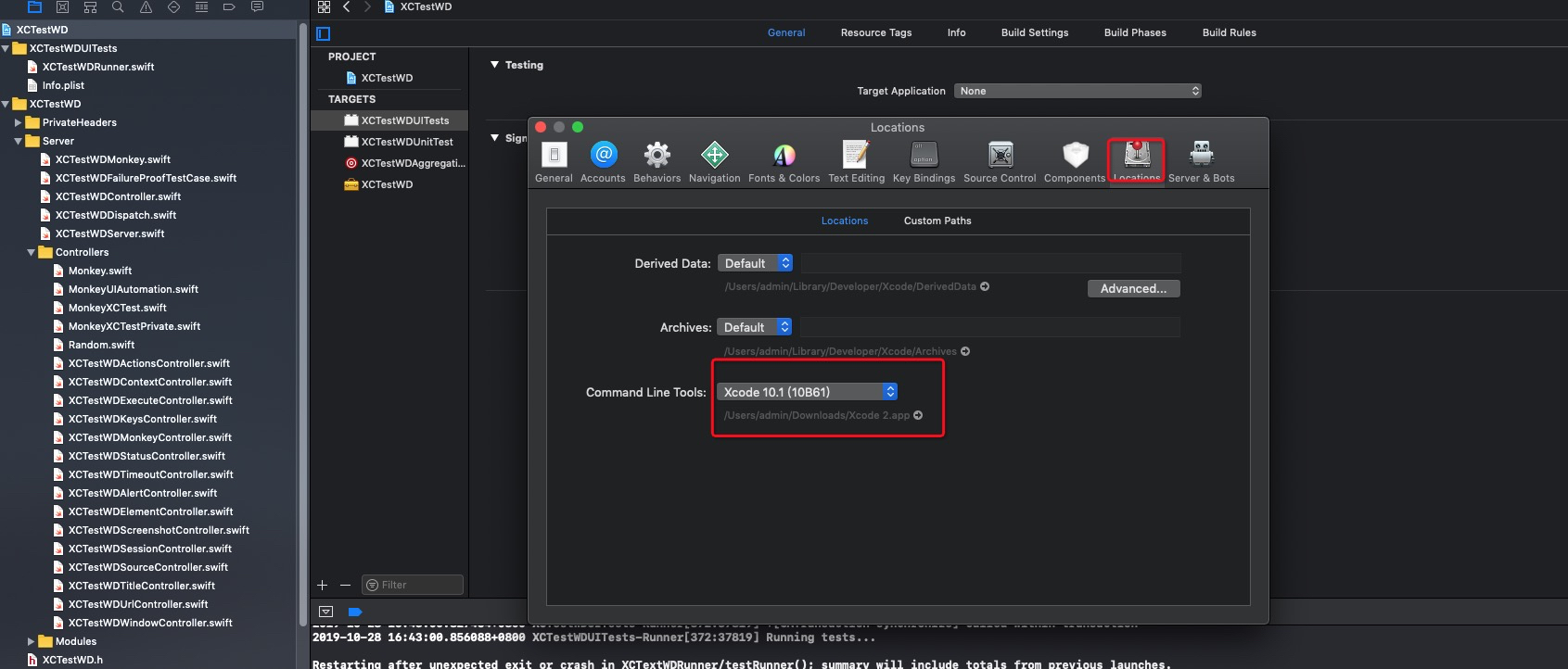This screenshot has height=669, width=1568.
Task: Click the targets Filter field
Action: (413, 585)
